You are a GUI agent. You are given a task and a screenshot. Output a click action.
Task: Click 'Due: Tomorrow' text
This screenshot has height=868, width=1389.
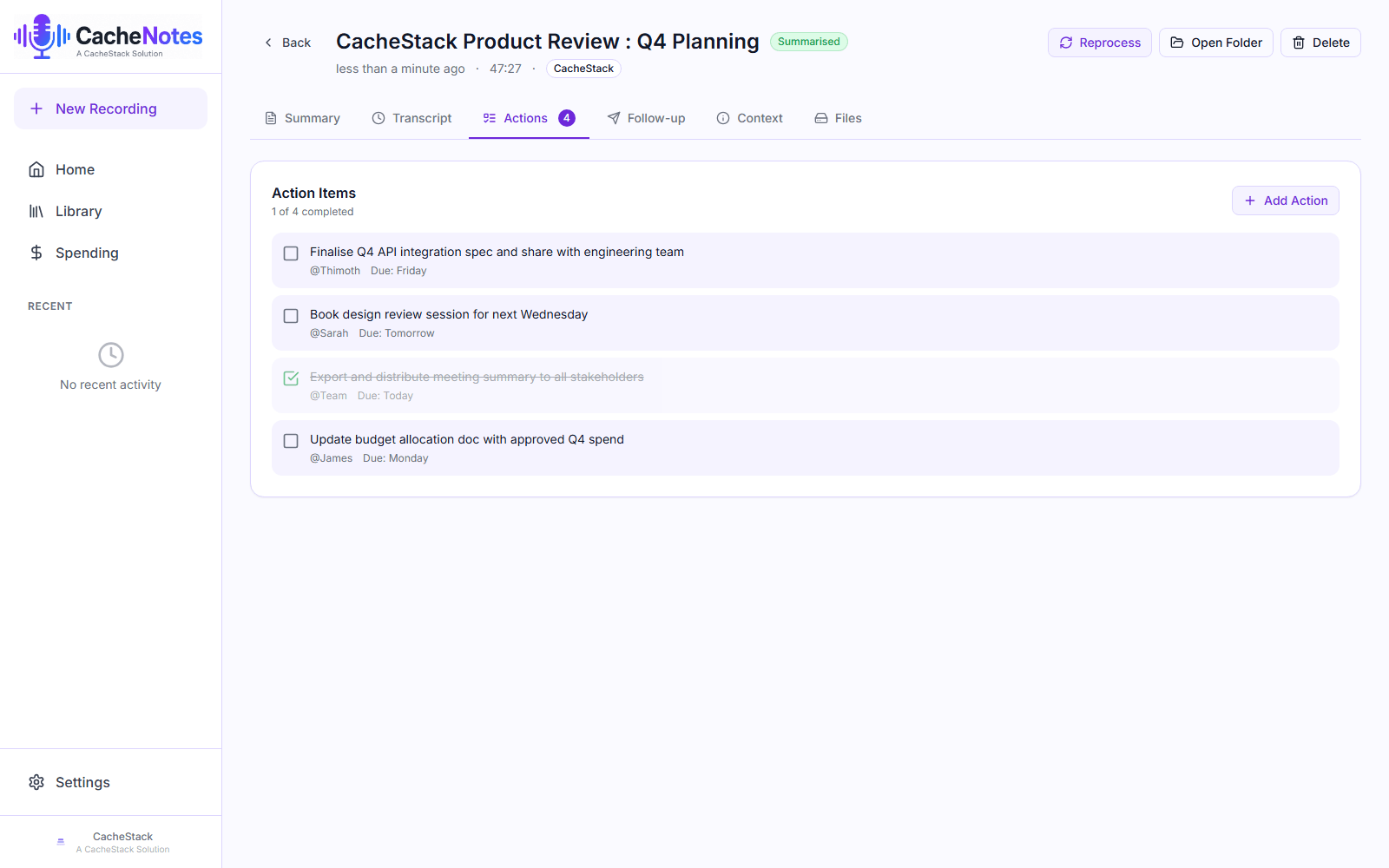(x=397, y=333)
